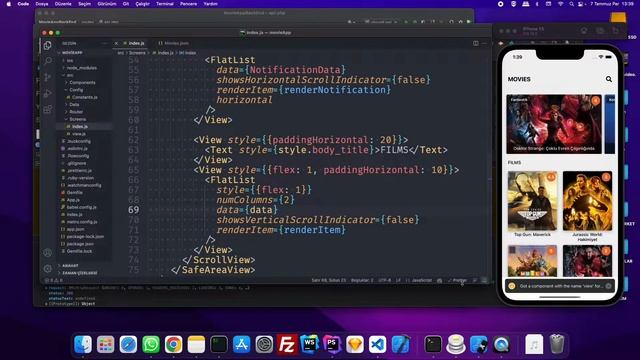This screenshot has width=640, height=360.
Task: Open Google Chrome from the Dock
Action: click(173, 344)
